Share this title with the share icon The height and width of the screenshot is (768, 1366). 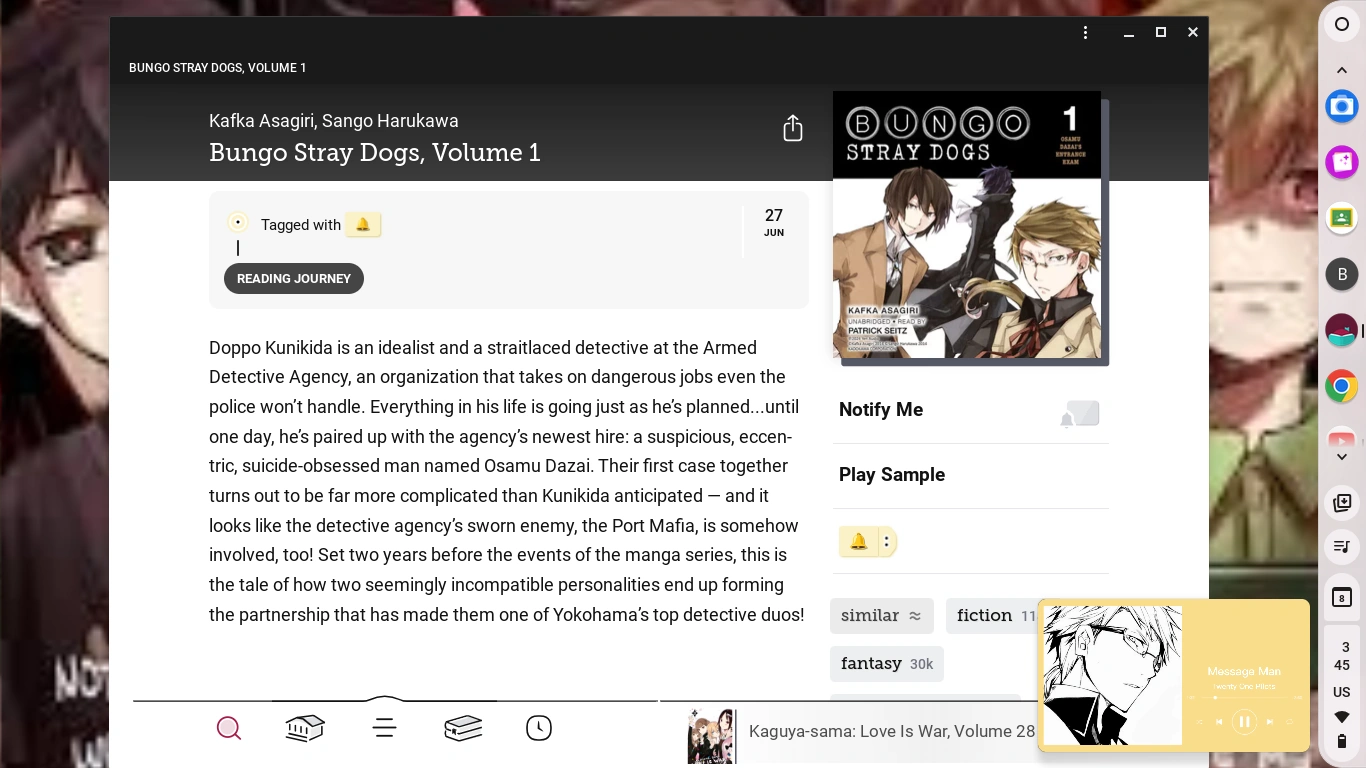793,128
